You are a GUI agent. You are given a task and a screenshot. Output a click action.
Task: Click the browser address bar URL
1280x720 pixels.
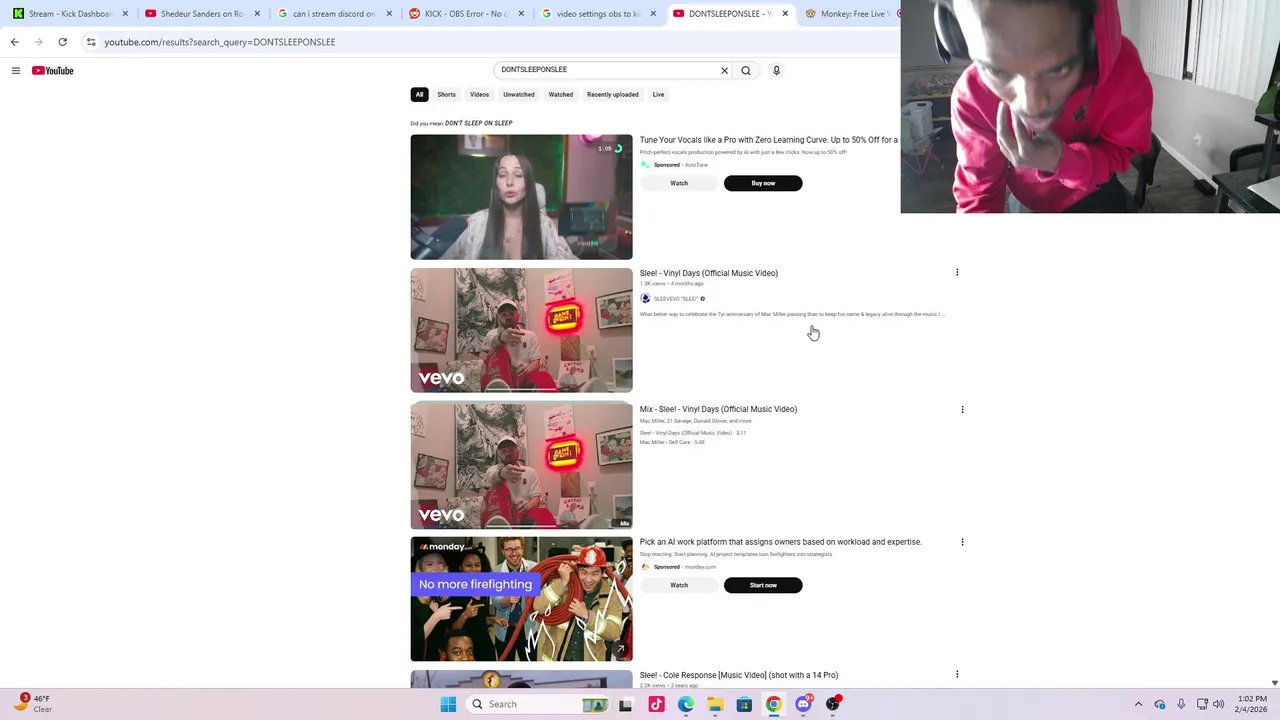pos(220,42)
